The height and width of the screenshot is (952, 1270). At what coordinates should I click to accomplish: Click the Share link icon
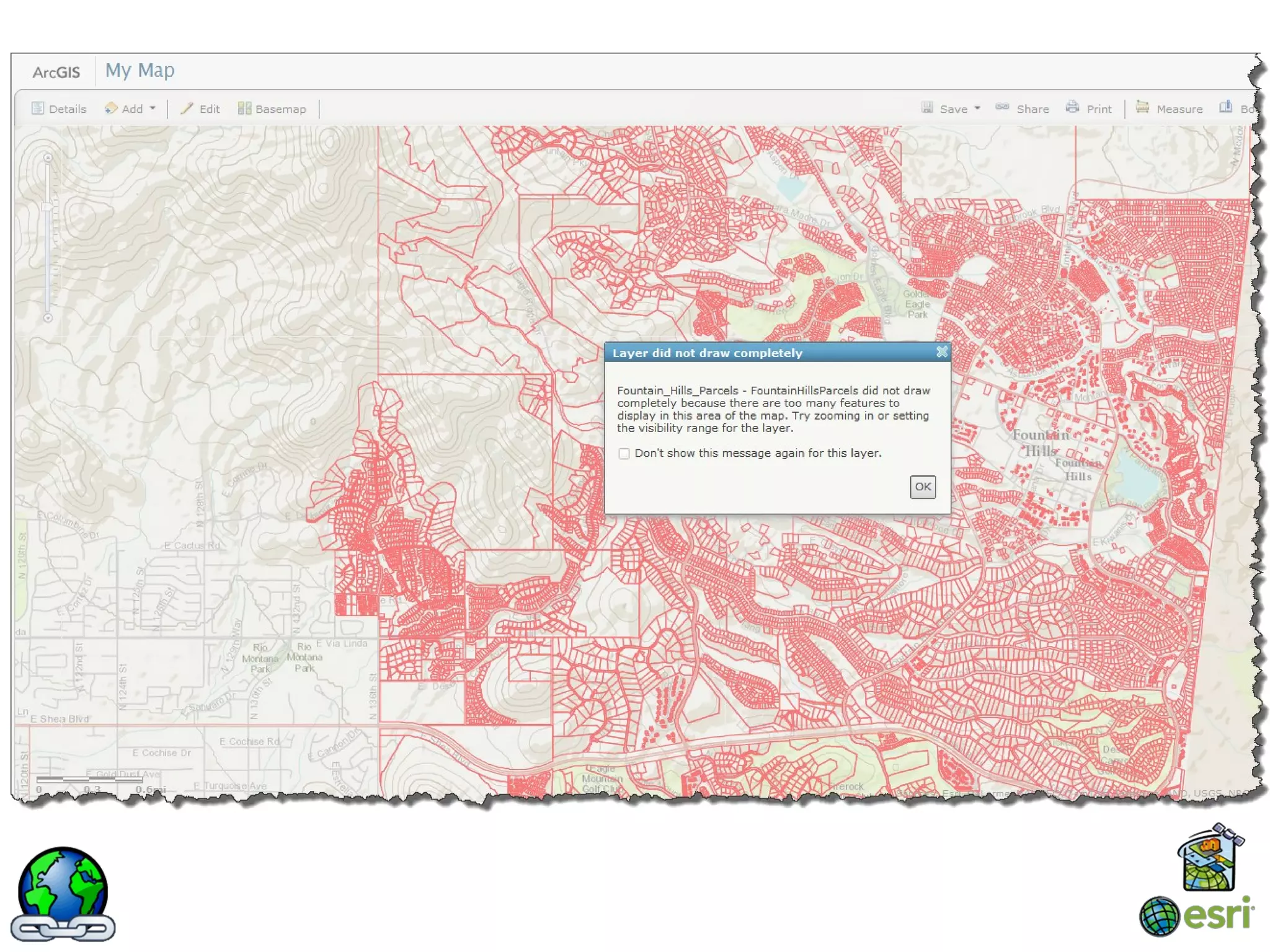(1002, 107)
